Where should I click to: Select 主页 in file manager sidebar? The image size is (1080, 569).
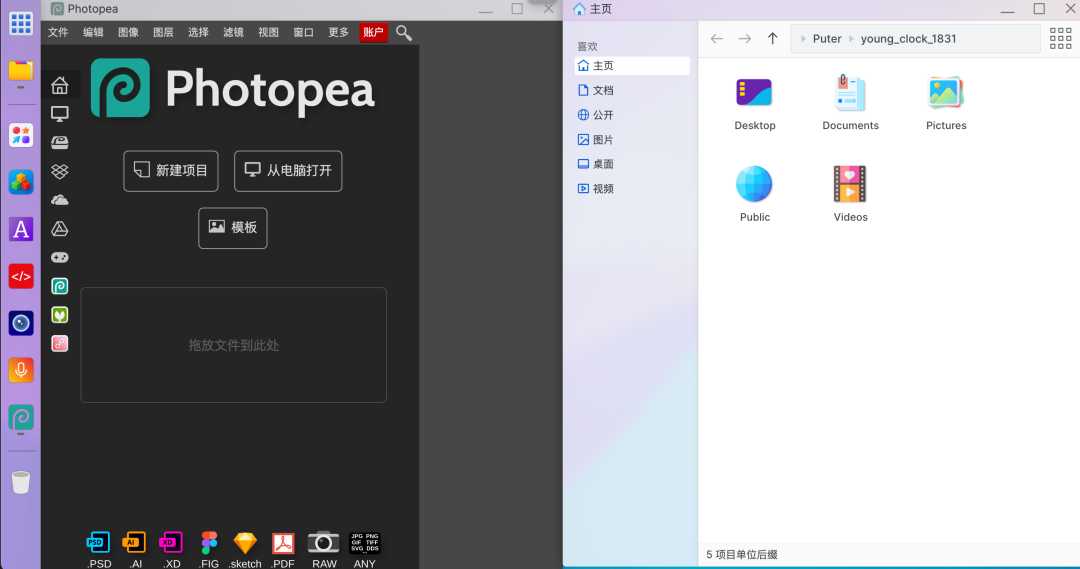632,65
